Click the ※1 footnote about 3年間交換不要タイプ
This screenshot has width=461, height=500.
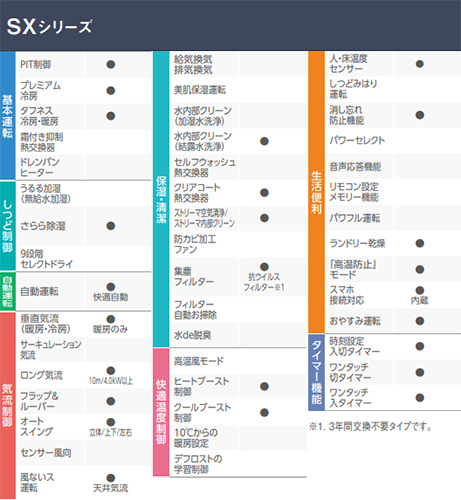click(371, 426)
